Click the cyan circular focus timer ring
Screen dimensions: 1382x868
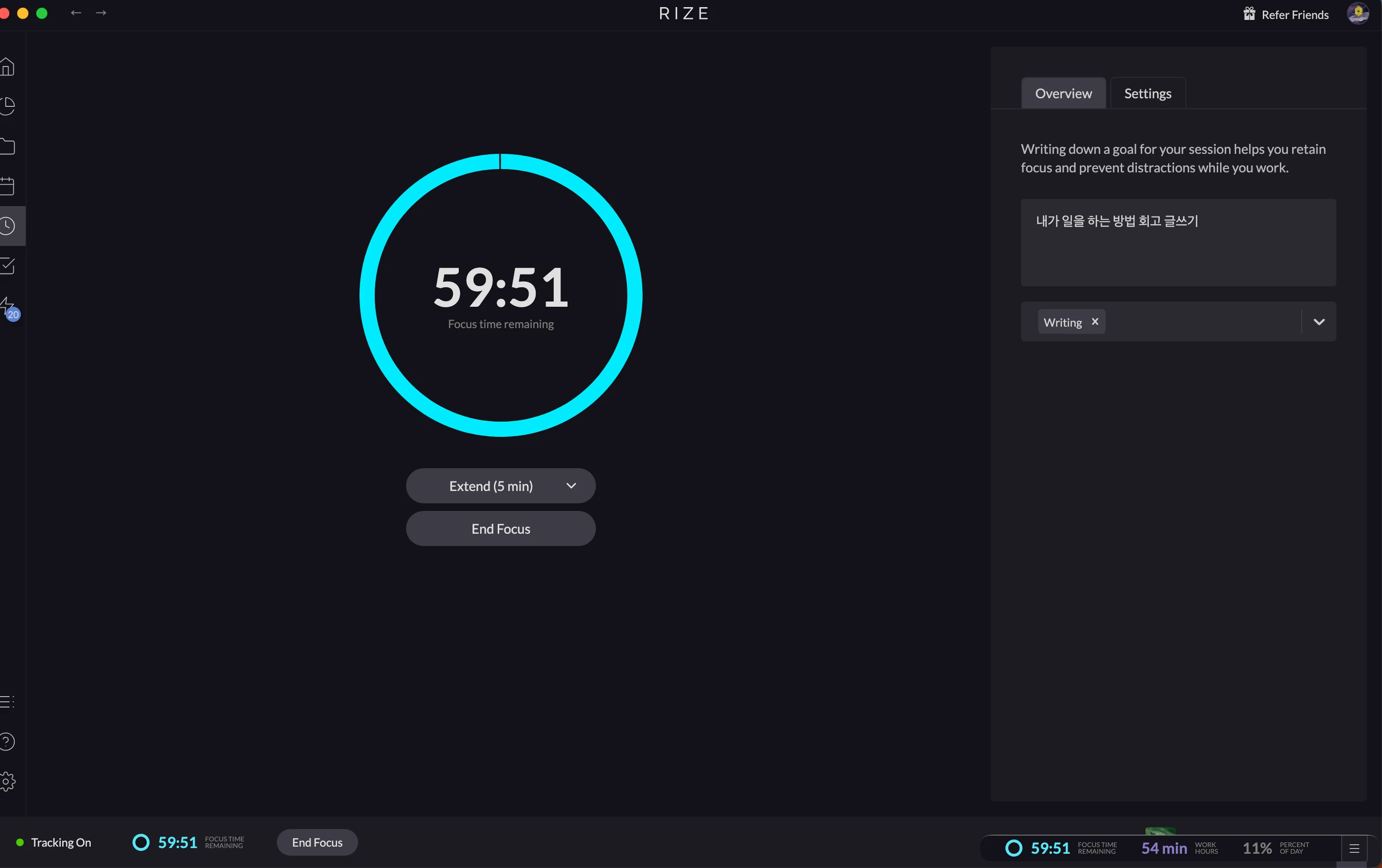tap(366, 295)
